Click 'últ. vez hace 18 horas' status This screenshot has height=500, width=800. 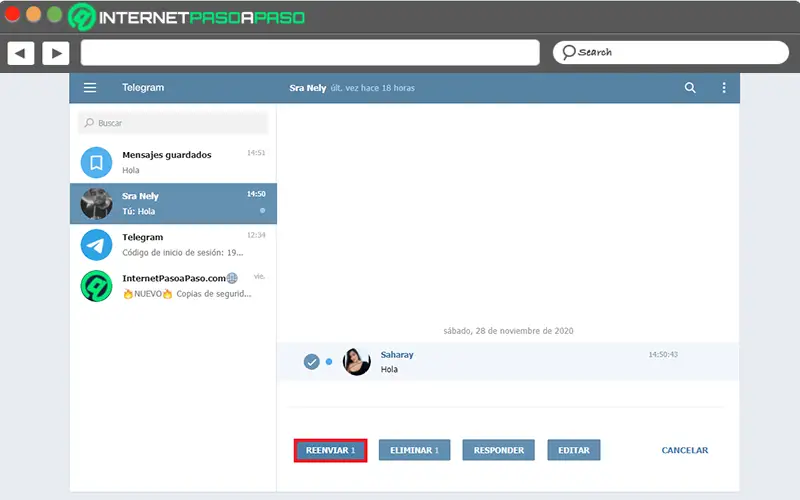click(x=372, y=88)
